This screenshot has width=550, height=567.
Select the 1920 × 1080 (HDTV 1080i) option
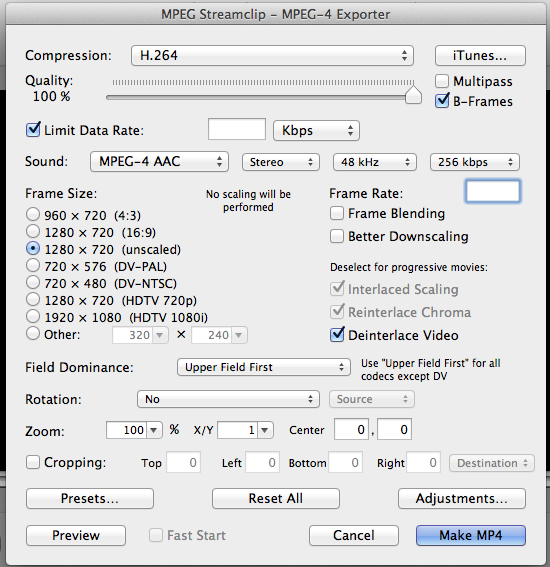coord(33,316)
